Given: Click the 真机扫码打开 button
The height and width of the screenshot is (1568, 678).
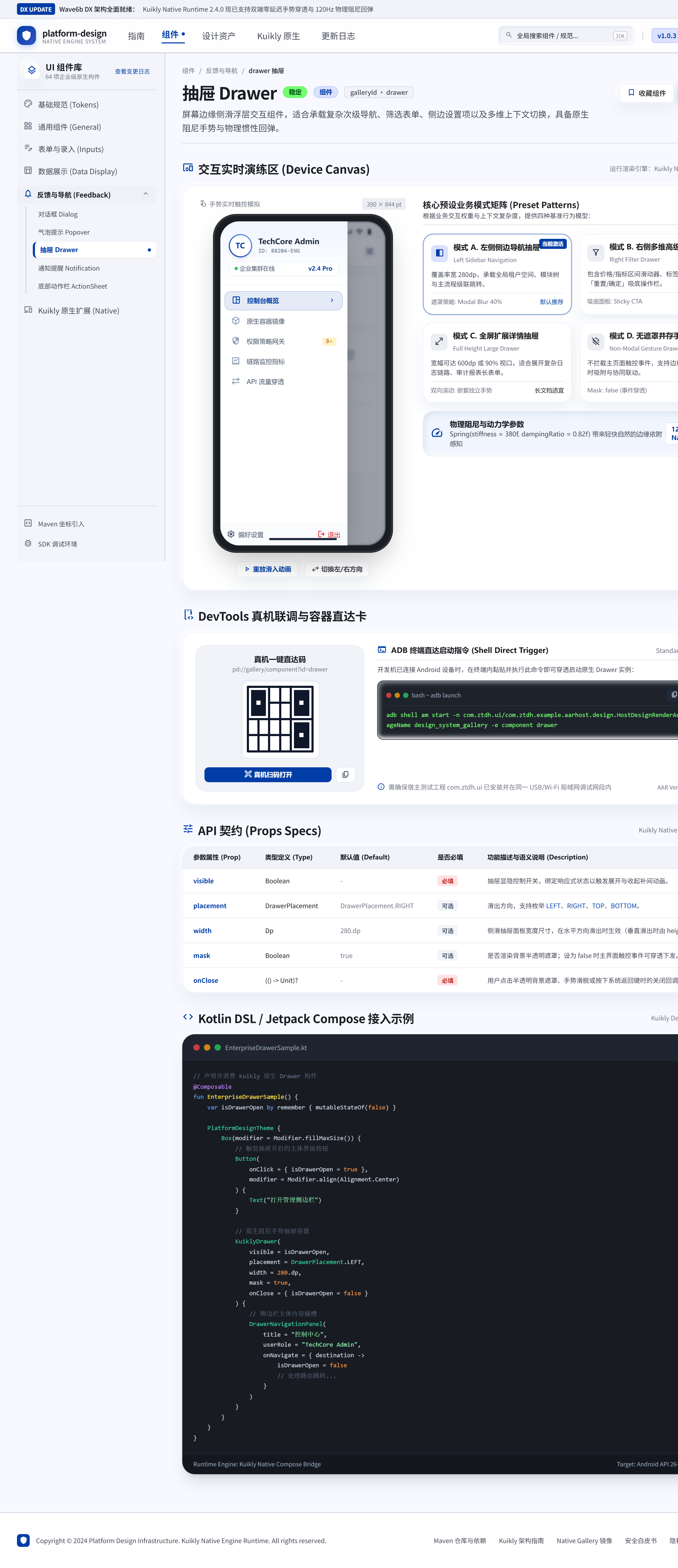Looking at the screenshot, I should (268, 774).
